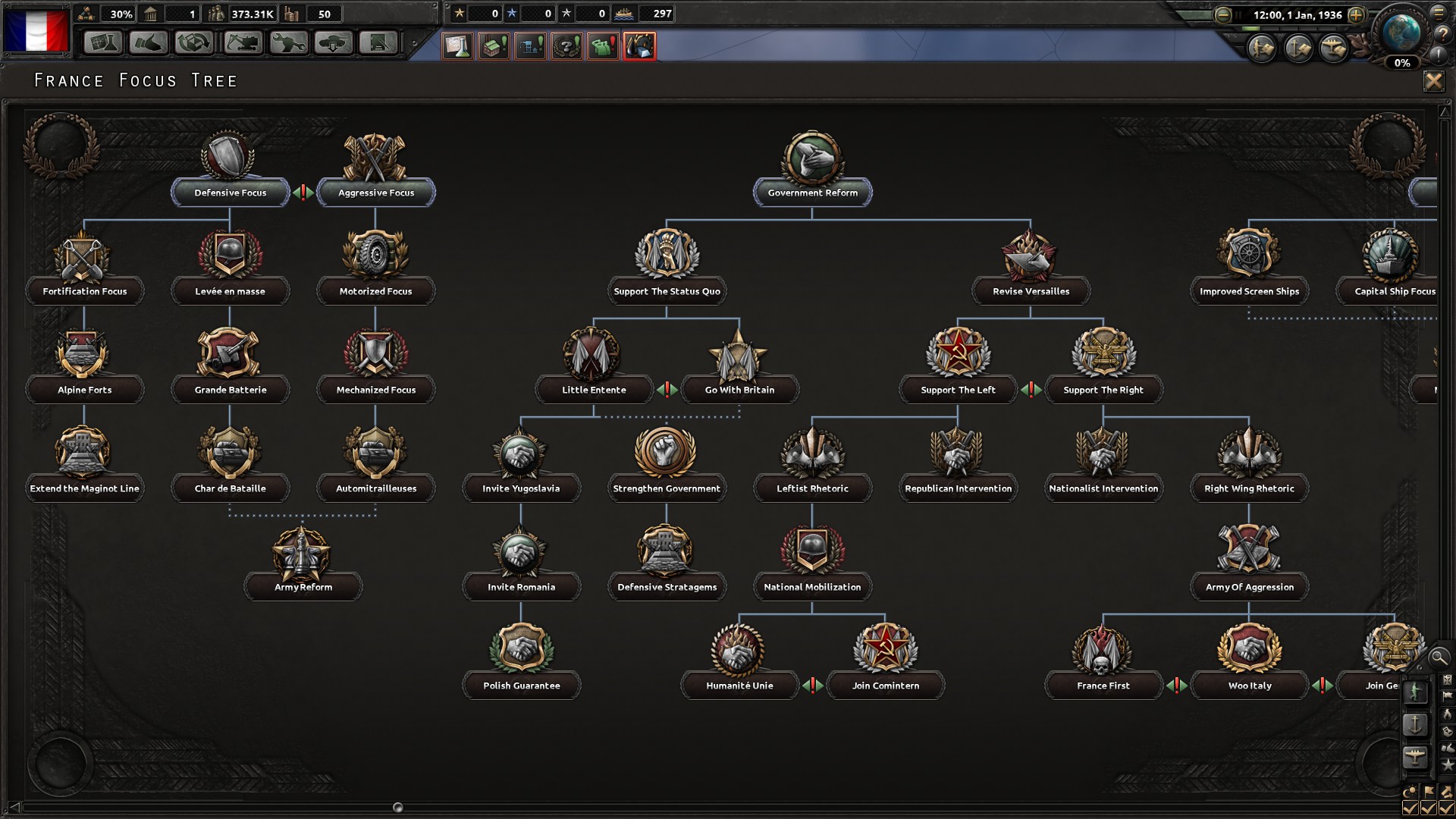The width and height of the screenshot is (1456, 819).
Task: Choose the Little Entente focus
Action: pyautogui.click(x=594, y=390)
